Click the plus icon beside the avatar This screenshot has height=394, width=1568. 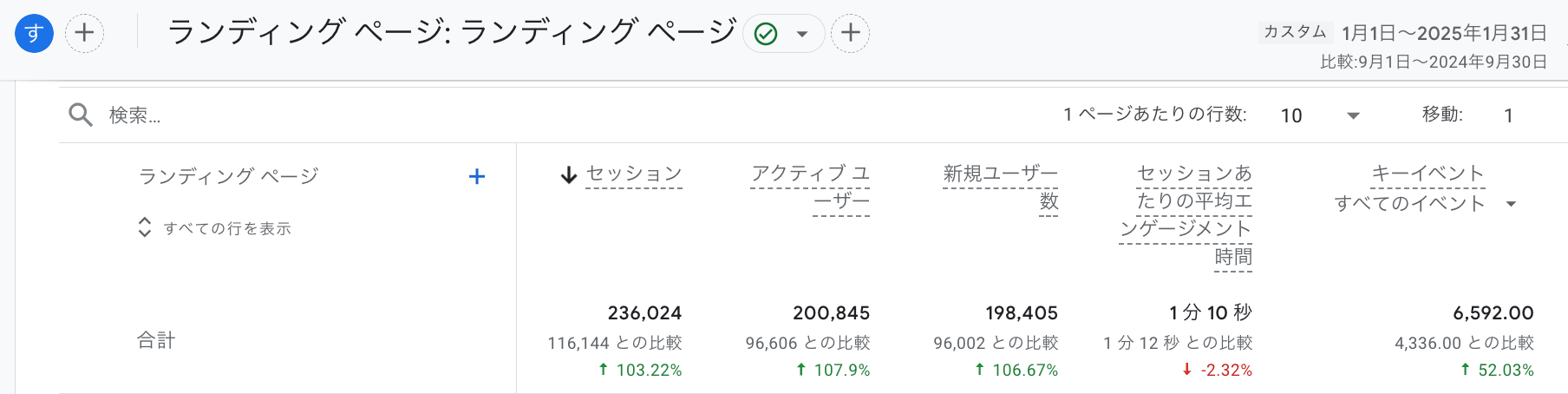click(x=84, y=34)
